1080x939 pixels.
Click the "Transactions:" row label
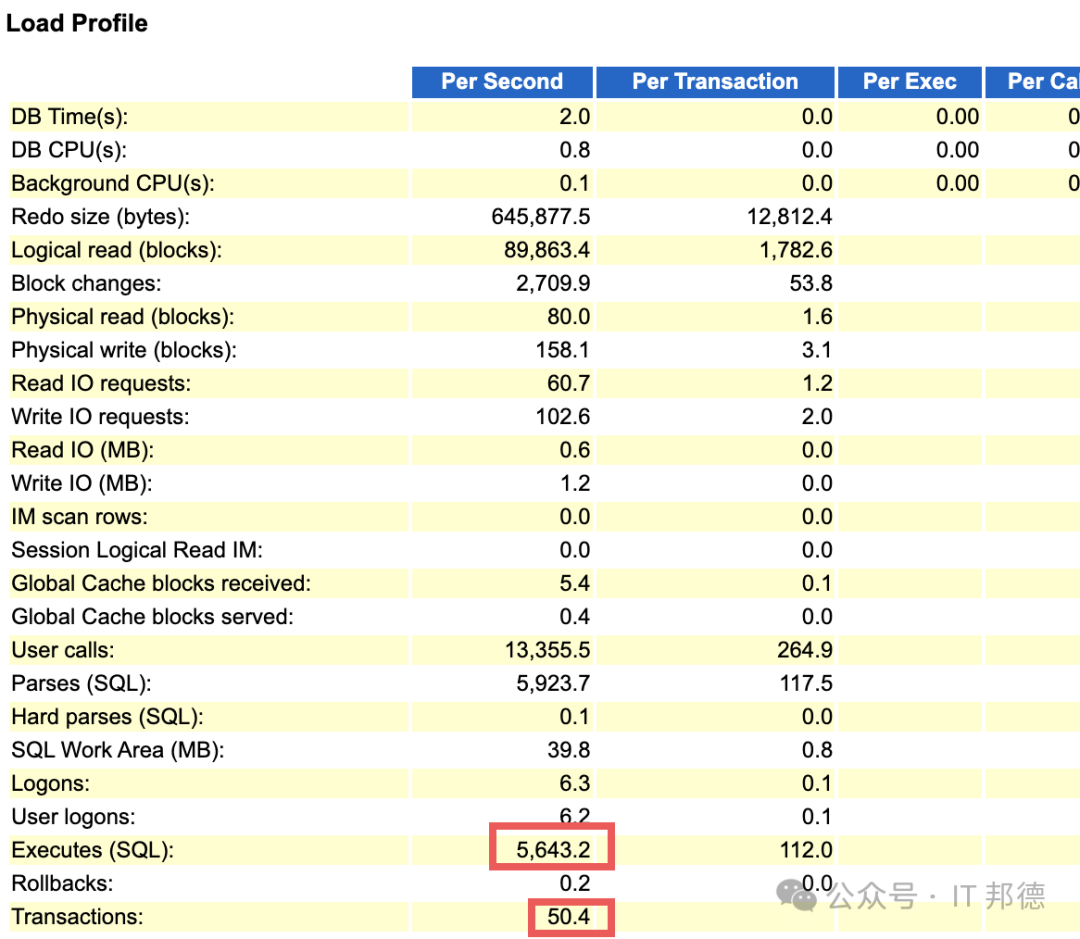77,917
